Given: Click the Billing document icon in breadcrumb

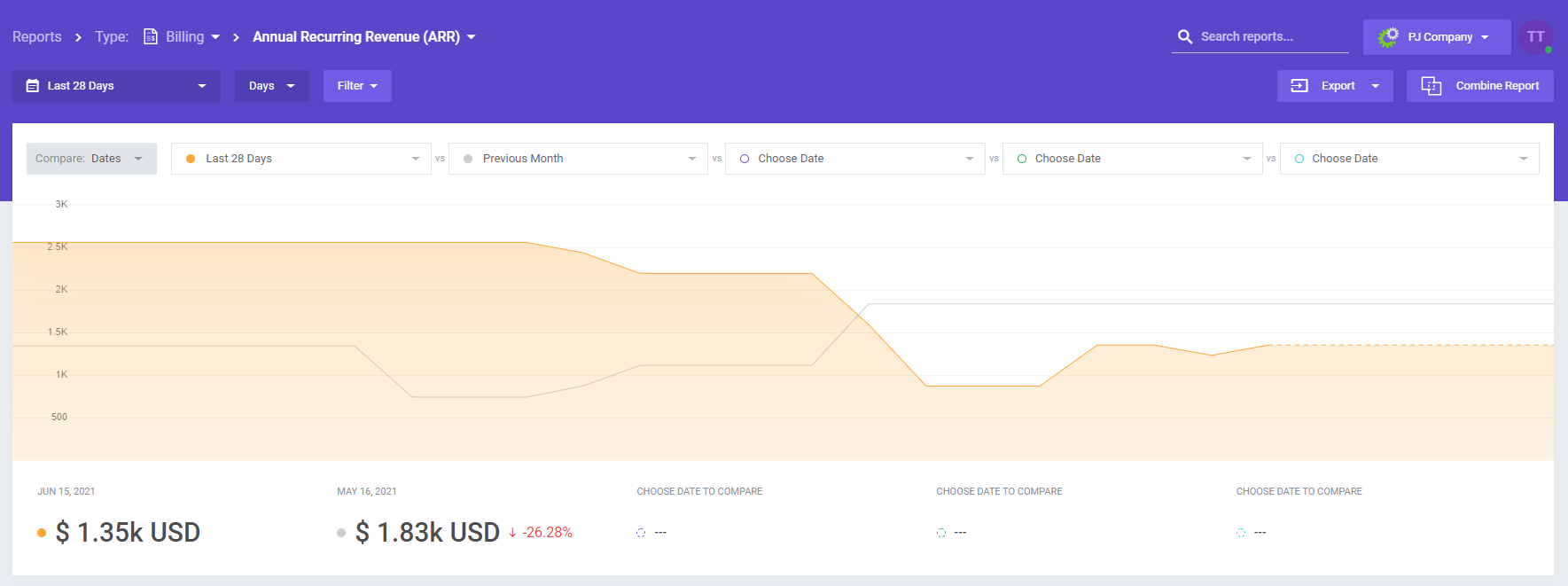Looking at the screenshot, I should pos(151,36).
